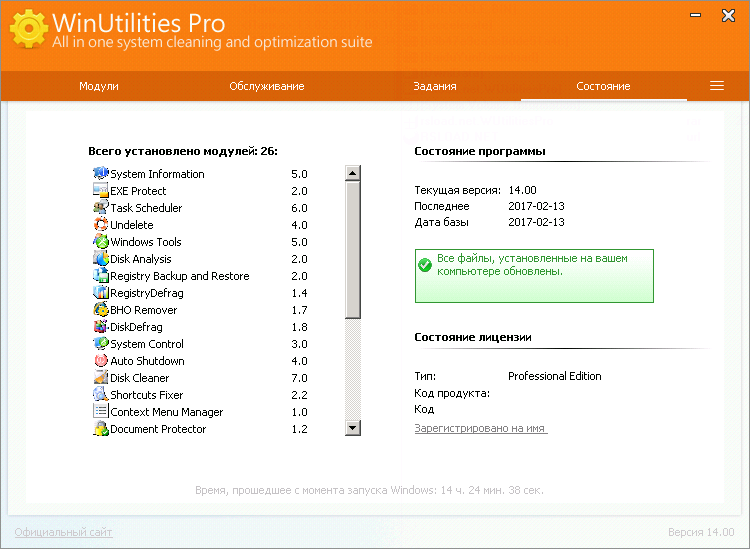Select the System Control list entry
Screen dimensions: 750x549
(x=147, y=344)
